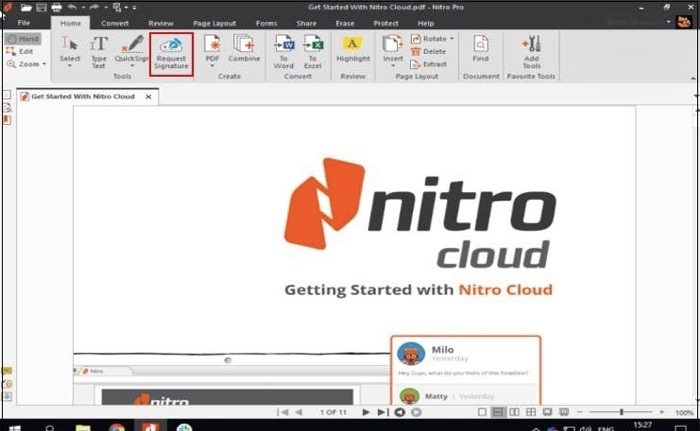Image resolution: width=700 pixels, height=431 pixels.
Task: Adjust the zoom slider handle
Action: 621,412
